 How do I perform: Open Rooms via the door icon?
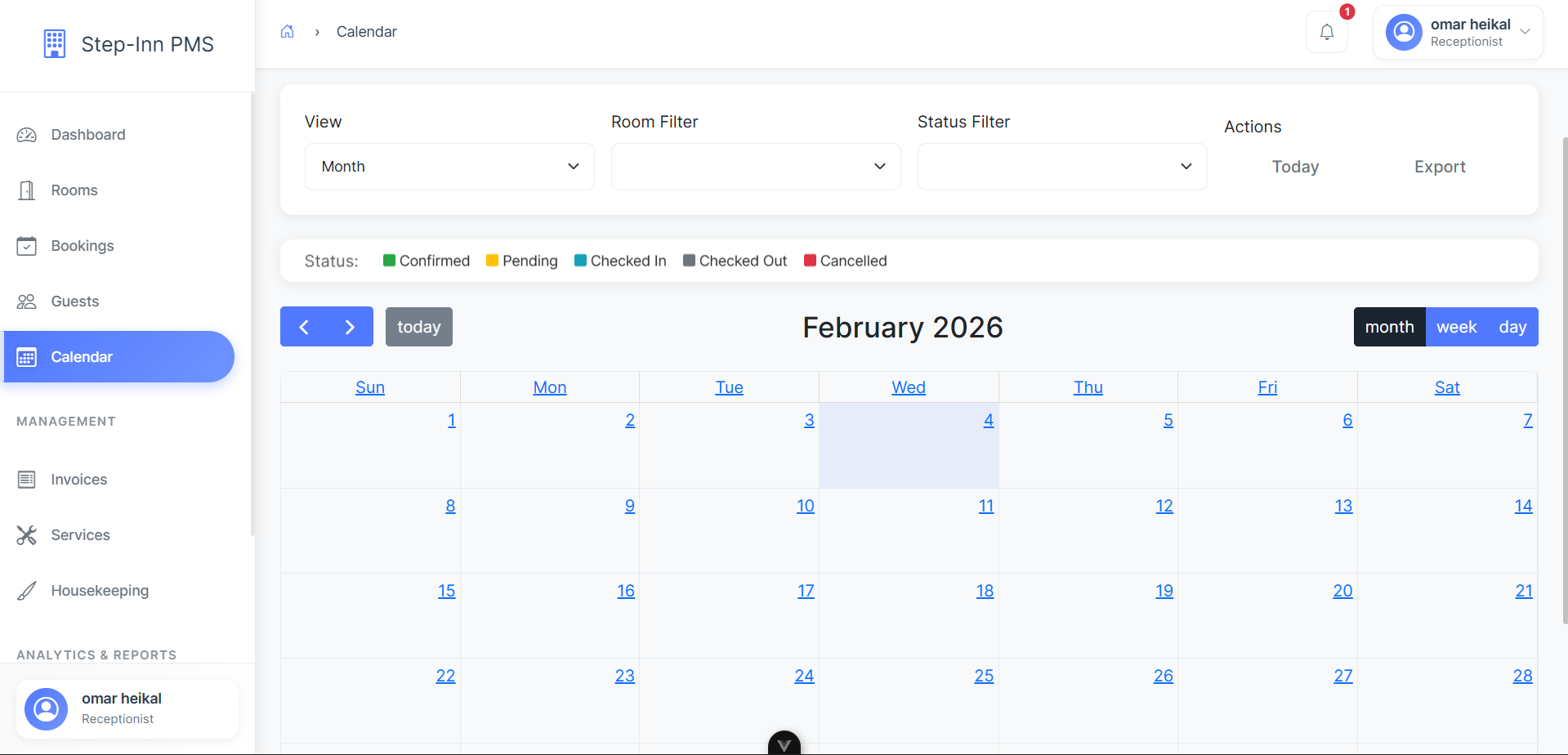27,190
